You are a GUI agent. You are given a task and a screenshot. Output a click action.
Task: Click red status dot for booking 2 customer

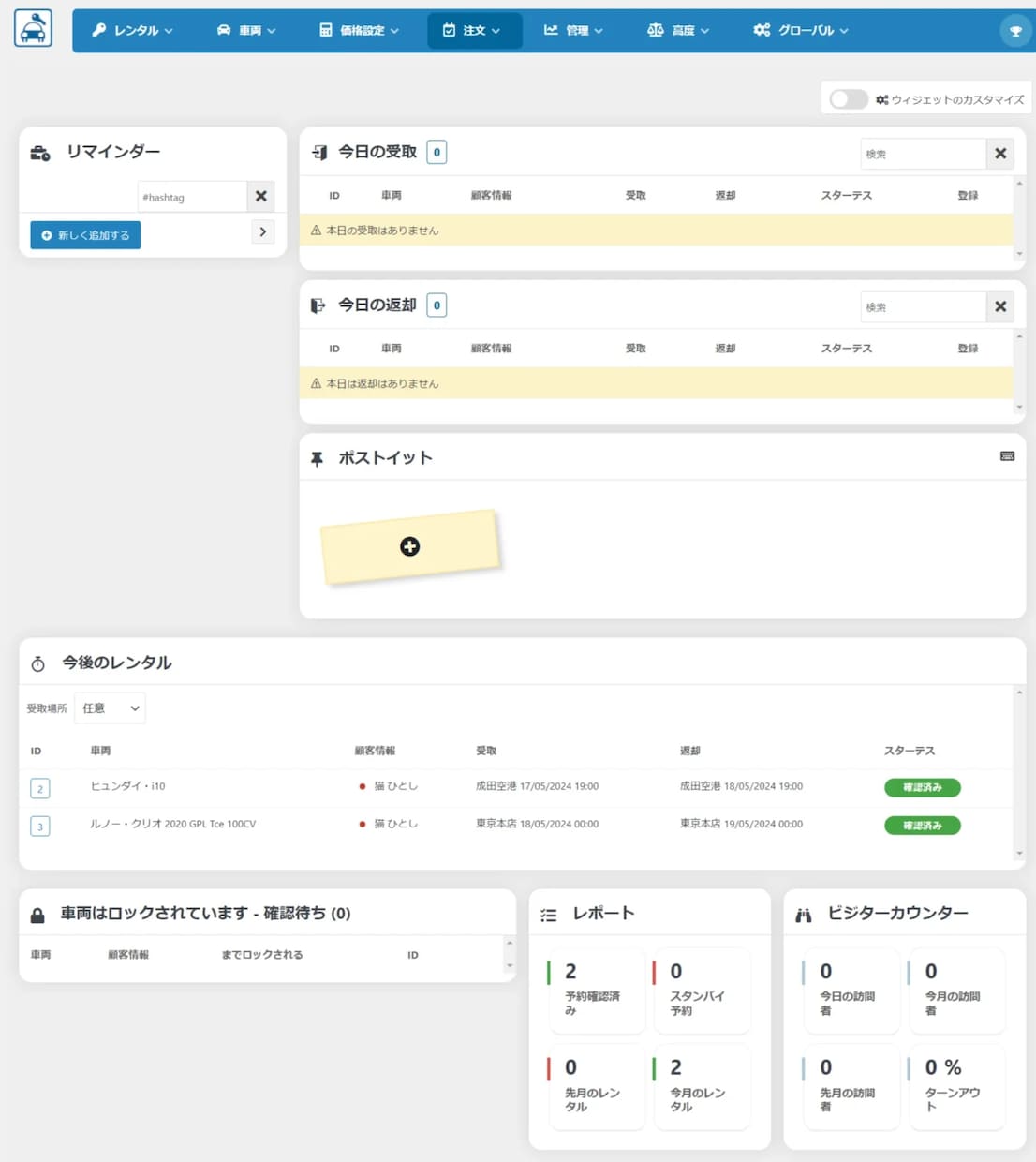[x=363, y=786]
